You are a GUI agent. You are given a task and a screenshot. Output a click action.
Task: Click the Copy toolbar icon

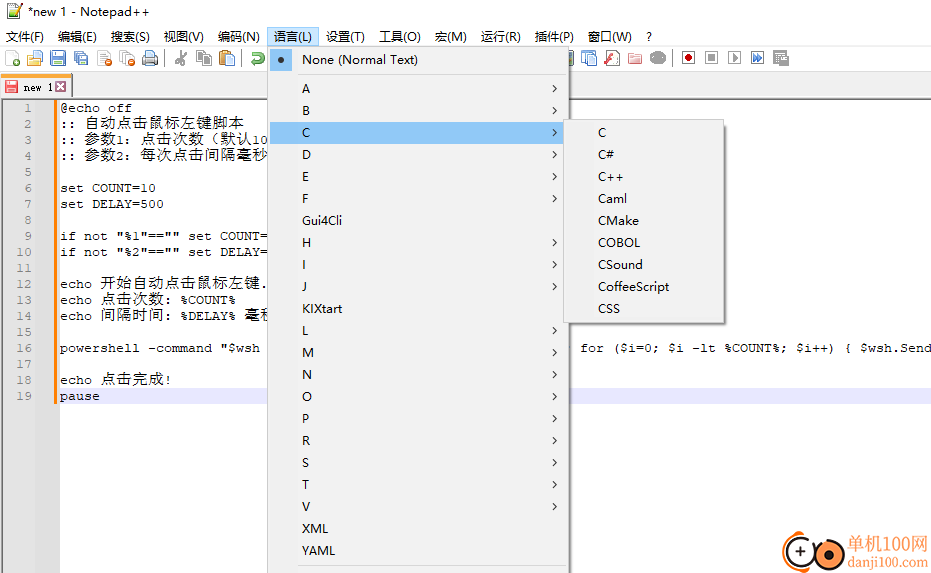204,58
